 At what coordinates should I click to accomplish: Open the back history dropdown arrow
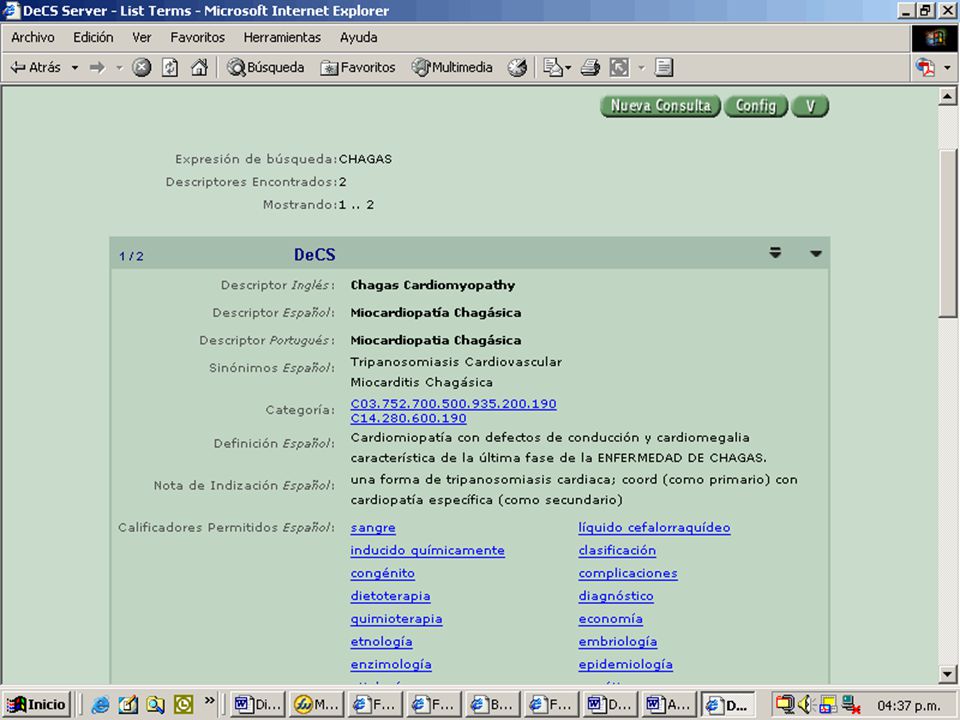tap(75, 67)
